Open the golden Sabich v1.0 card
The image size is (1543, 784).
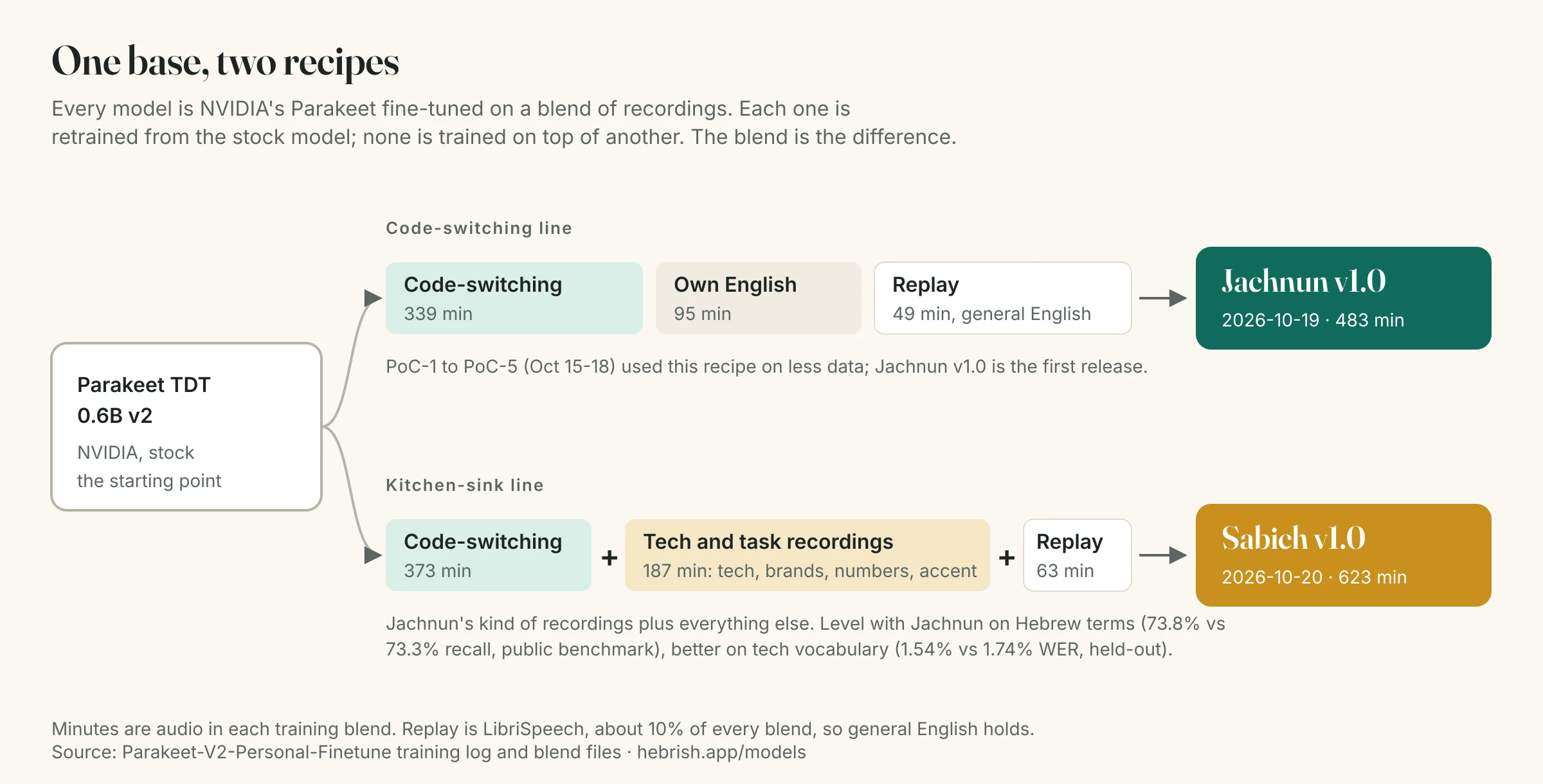pos(1344,555)
